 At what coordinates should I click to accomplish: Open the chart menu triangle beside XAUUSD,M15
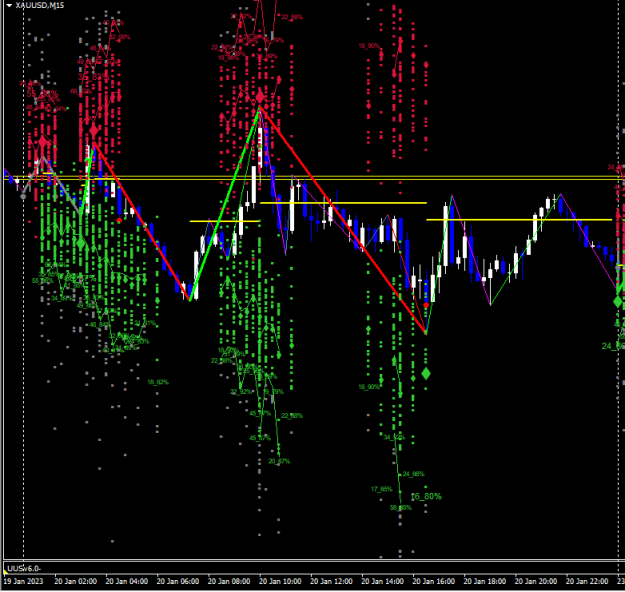10,6
